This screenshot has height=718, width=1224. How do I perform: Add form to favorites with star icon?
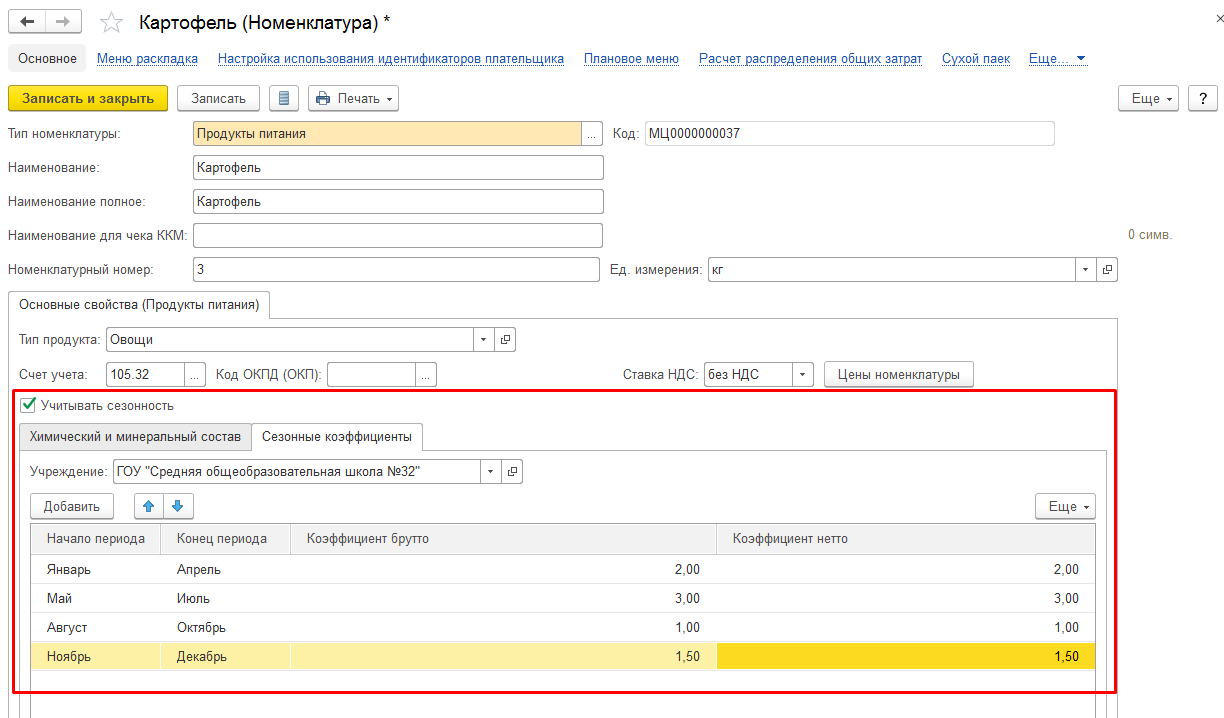(x=113, y=22)
